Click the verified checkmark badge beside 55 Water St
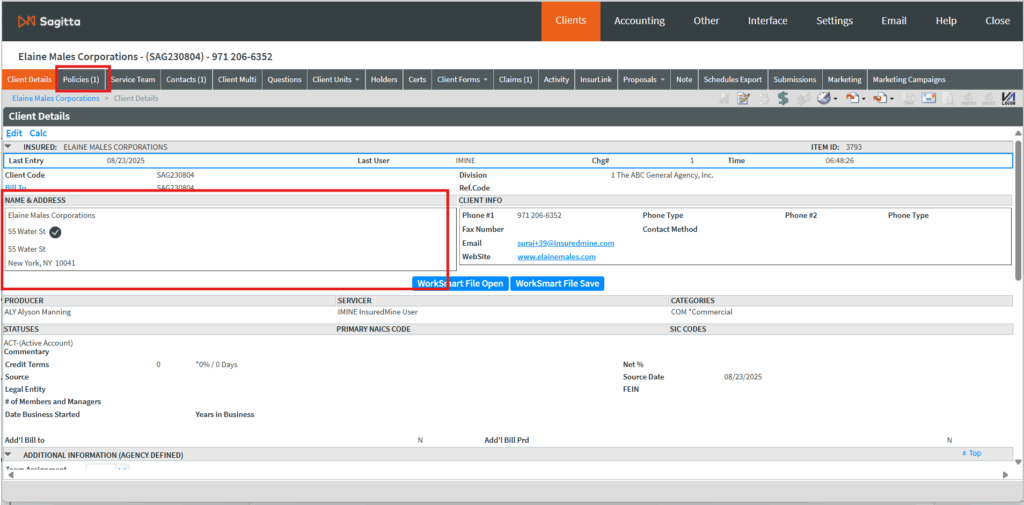This screenshot has height=505, width=1024. tap(56, 232)
